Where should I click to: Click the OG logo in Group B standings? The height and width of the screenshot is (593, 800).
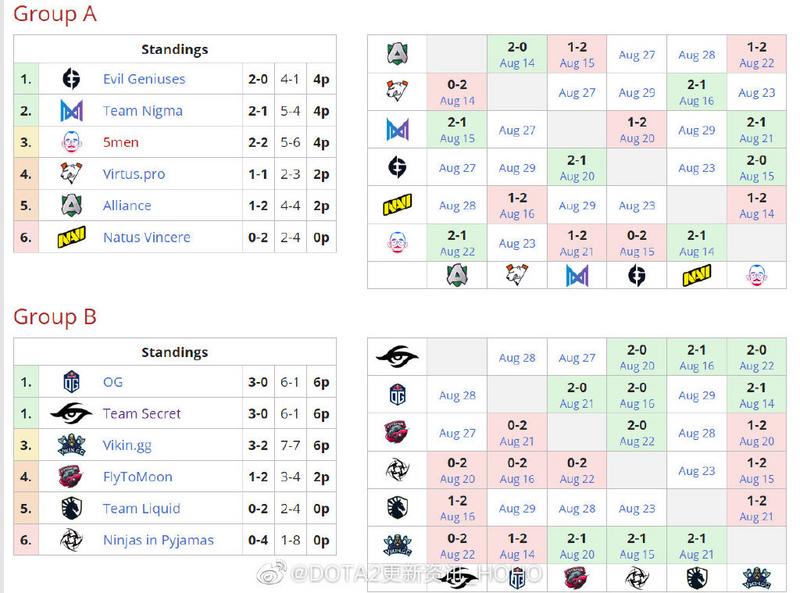[x=71, y=382]
